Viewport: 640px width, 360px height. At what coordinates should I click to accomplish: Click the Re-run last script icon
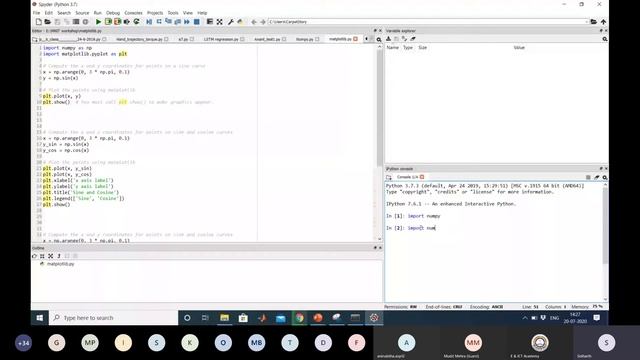[136, 22]
